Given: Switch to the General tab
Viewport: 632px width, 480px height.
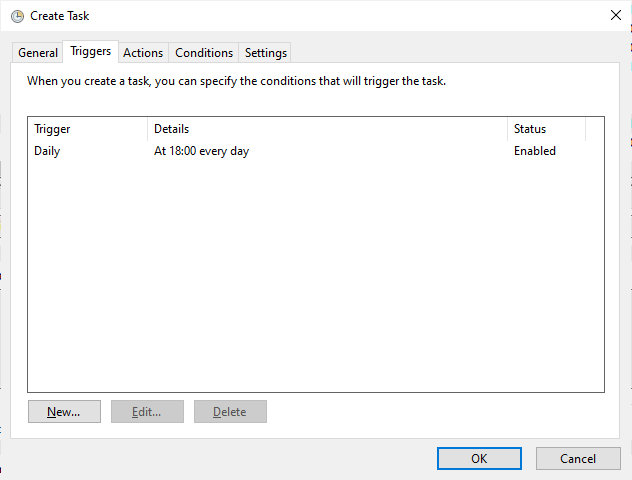Looking at the screenshot, I should pyautogui.click(x=38, y=53).
